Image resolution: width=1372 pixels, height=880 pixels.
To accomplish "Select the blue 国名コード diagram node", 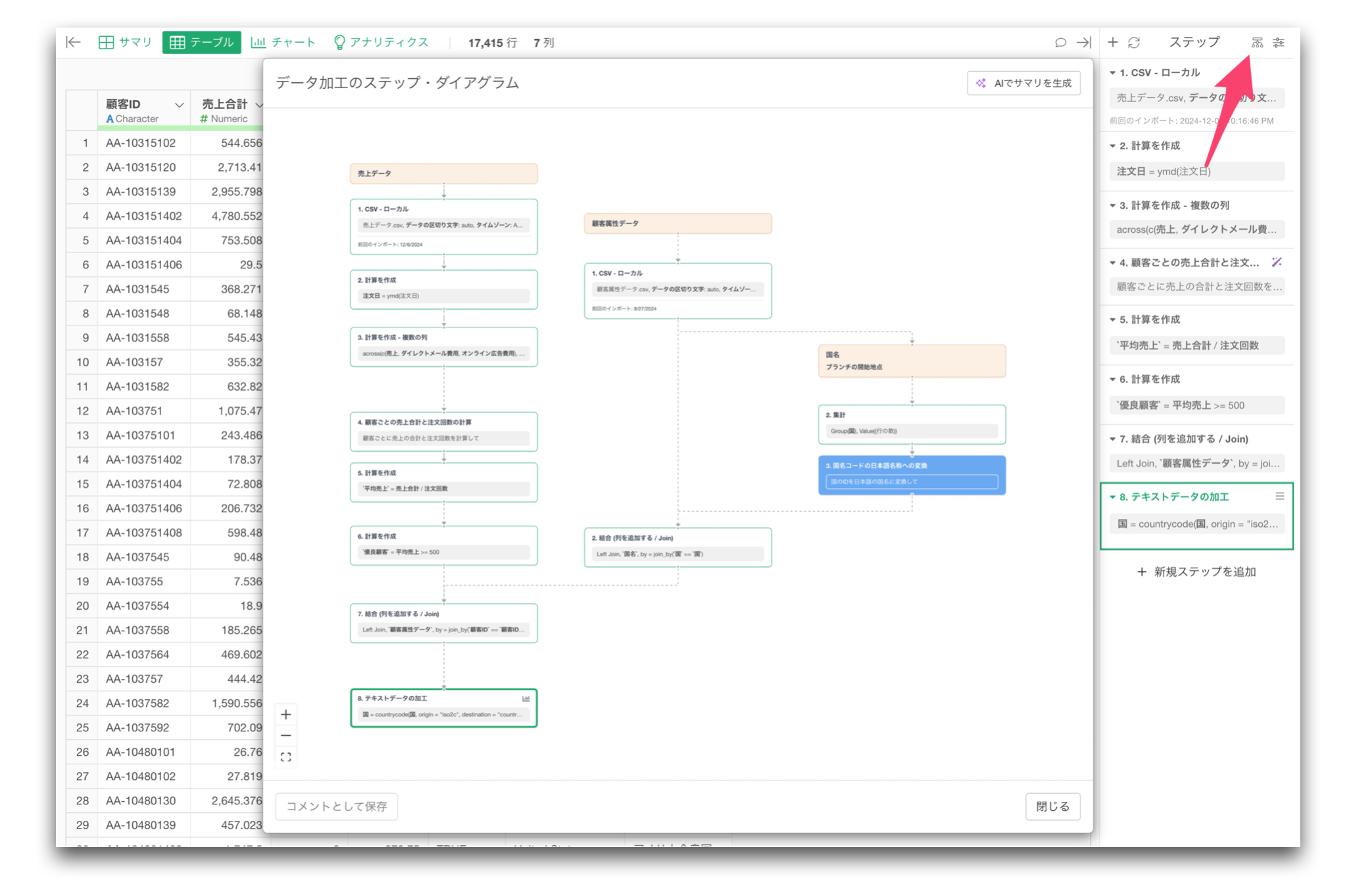I will (912, 475).
